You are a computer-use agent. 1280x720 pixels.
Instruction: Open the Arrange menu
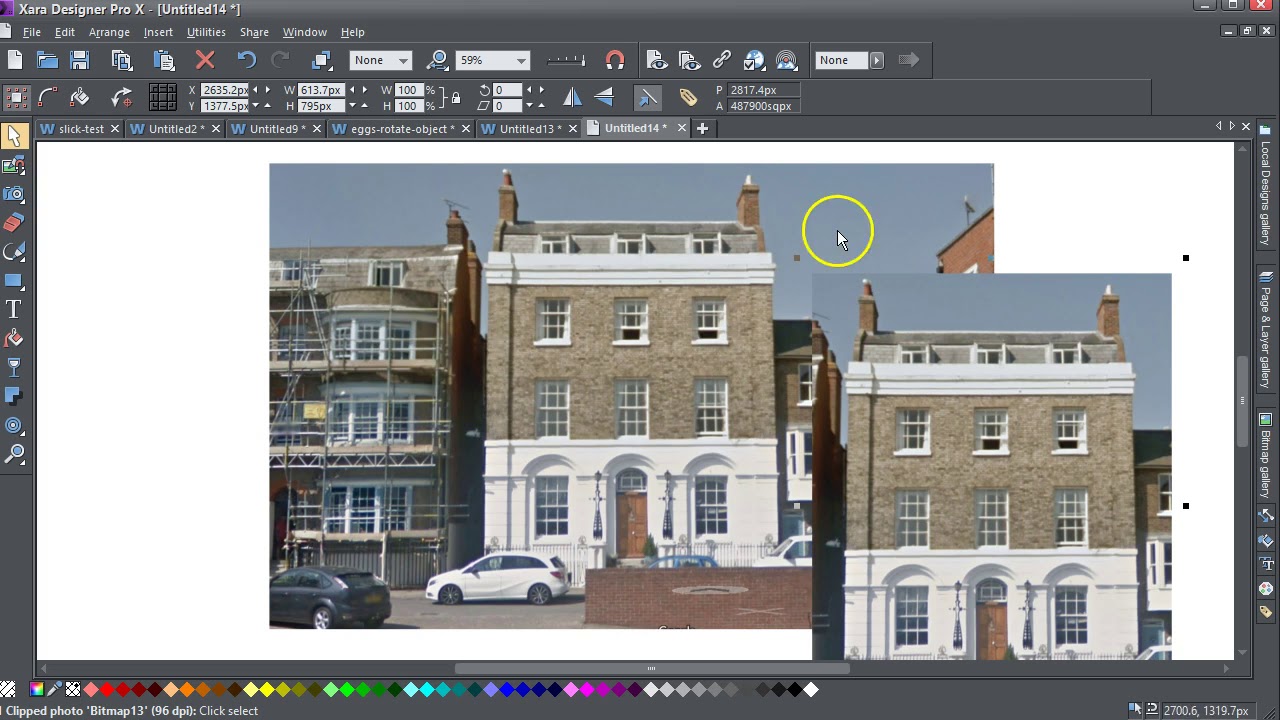(x=109, y=32)
